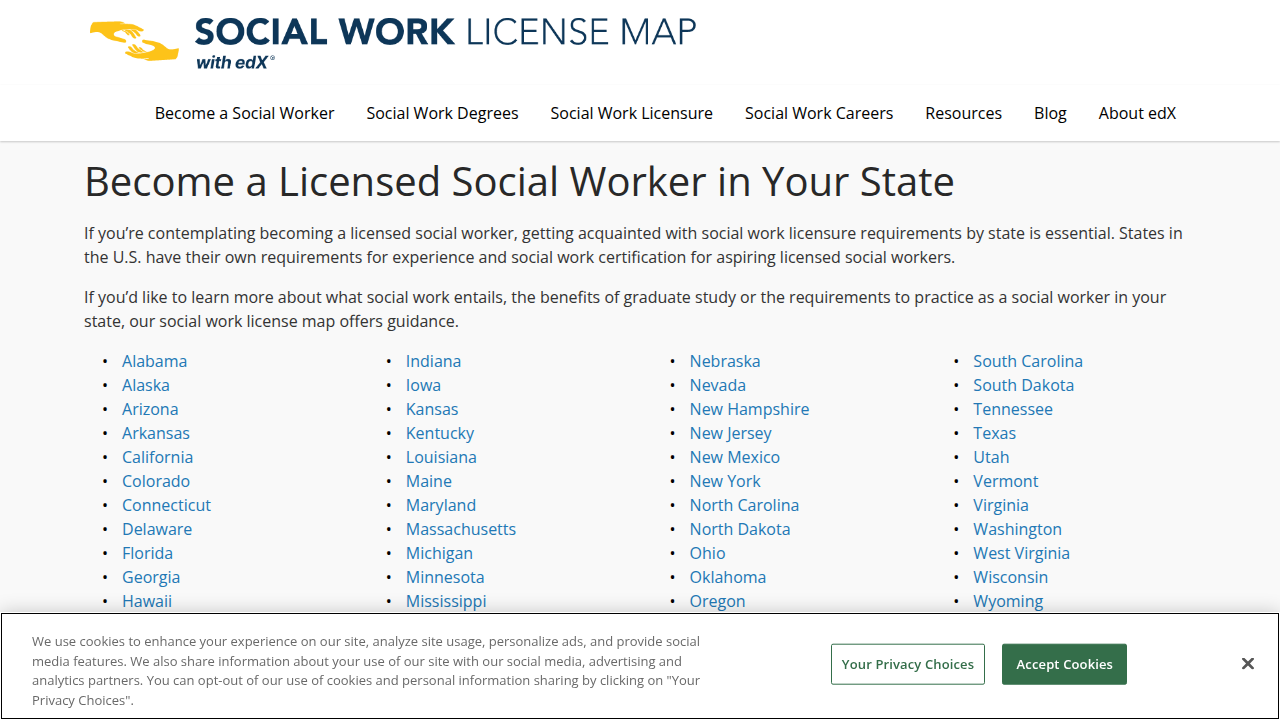Open the Utah link
Screen dimensions: 1280x720
992,457
